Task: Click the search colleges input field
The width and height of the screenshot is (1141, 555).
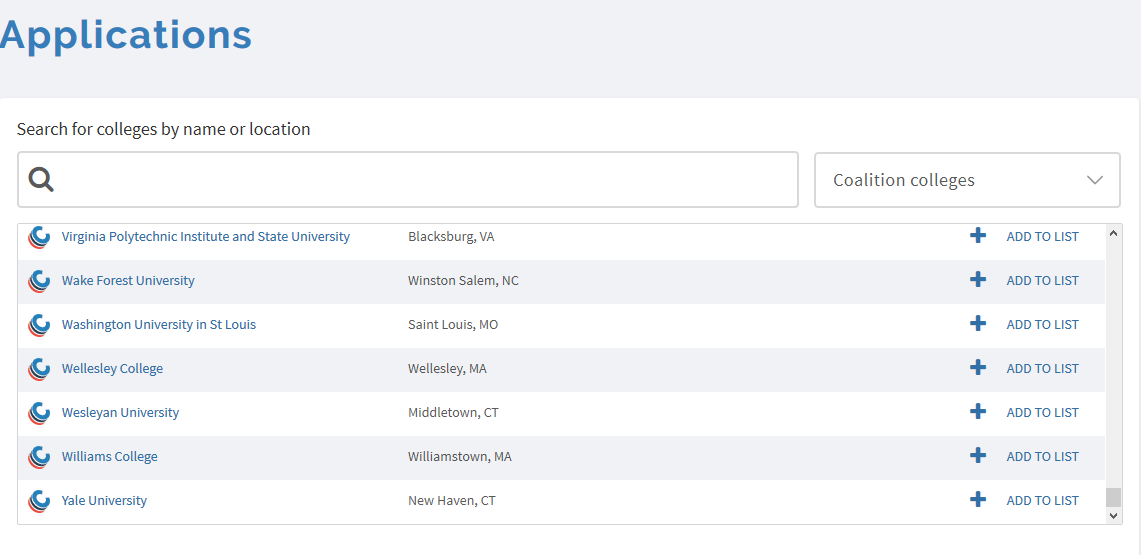Action: (x=408, y=180)
